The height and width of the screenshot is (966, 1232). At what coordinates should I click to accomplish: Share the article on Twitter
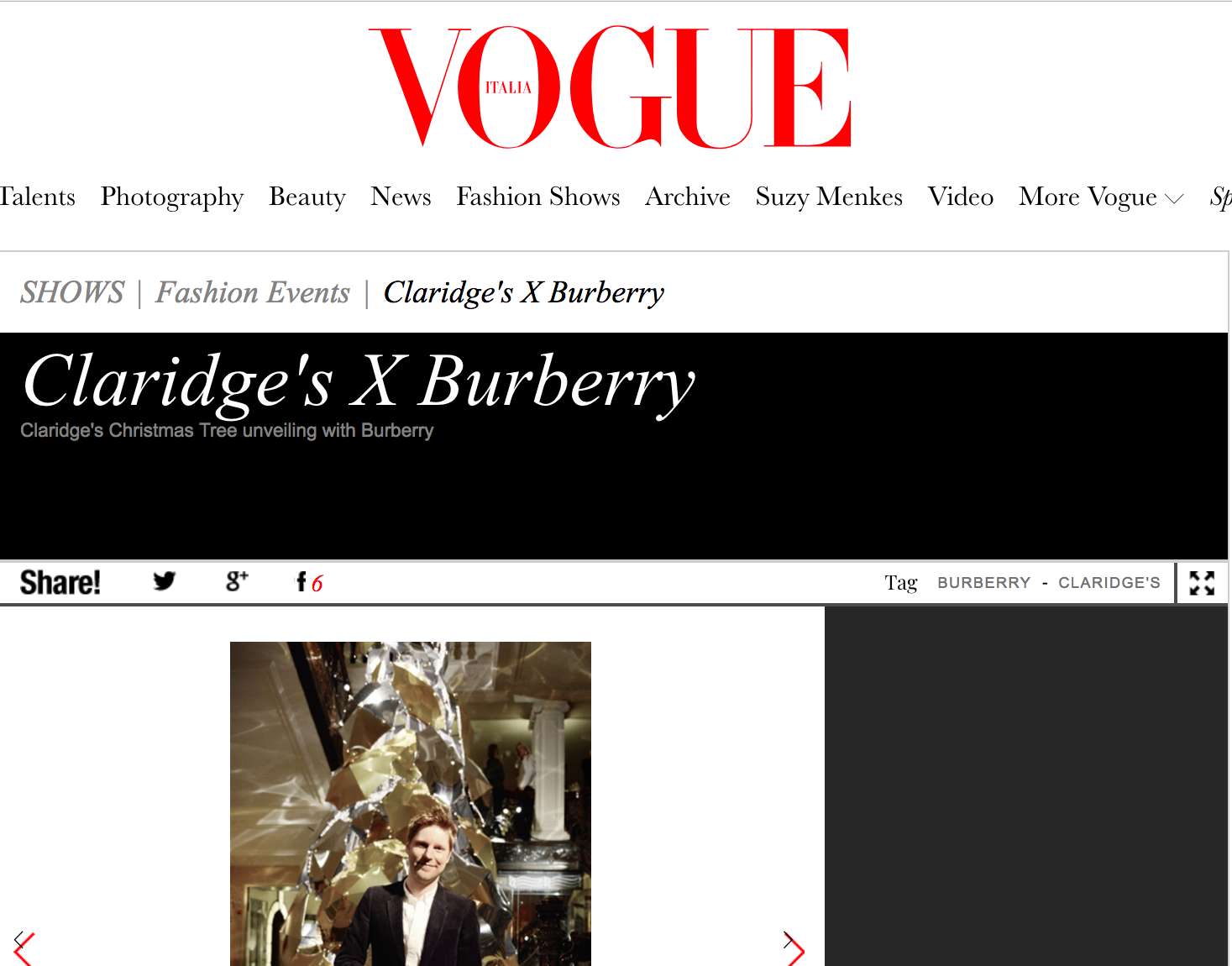(165, 581)
